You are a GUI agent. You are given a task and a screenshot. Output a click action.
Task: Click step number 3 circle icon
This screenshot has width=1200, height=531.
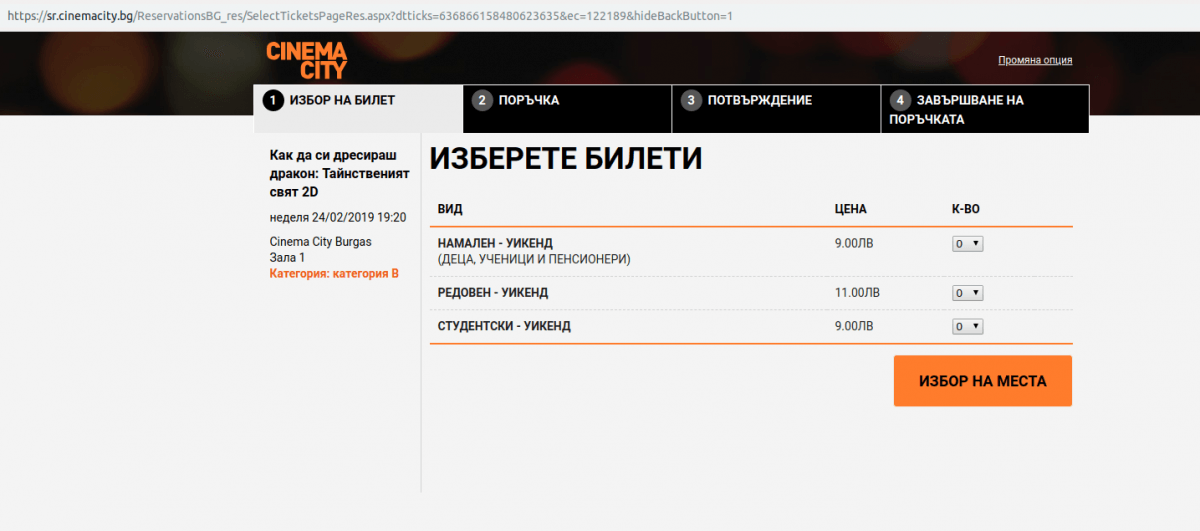(691, 100)
